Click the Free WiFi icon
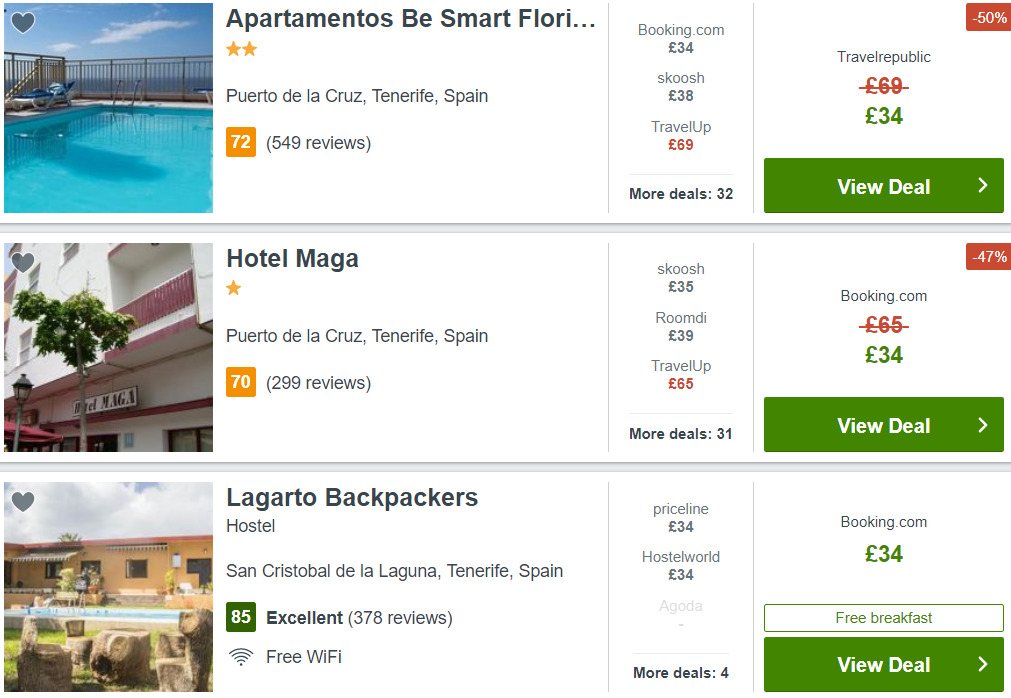The width and height of the screenshot is (1011, 698). [240, 657]
